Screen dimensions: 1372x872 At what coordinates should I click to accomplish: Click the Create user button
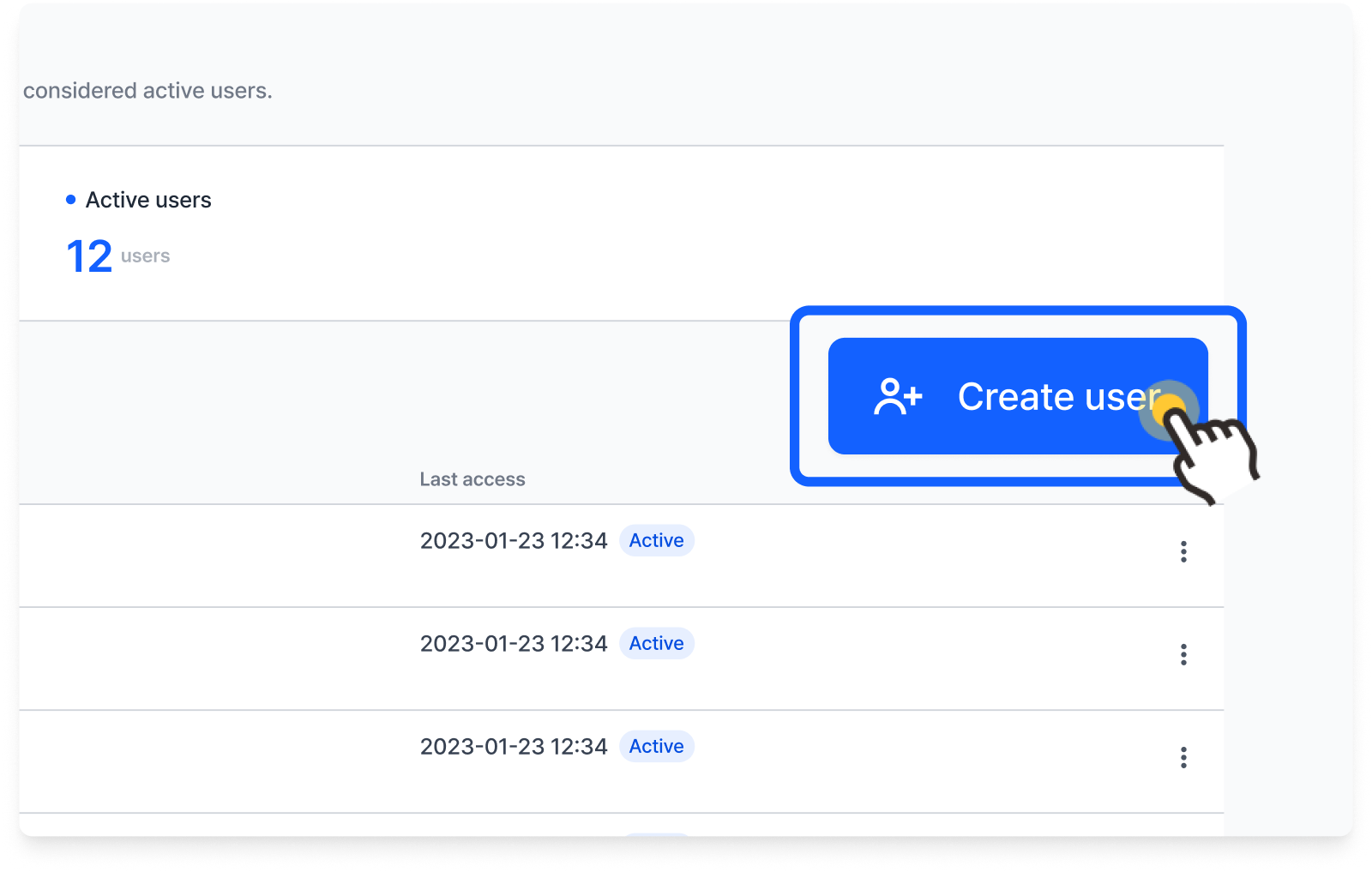pos(1018,396)
